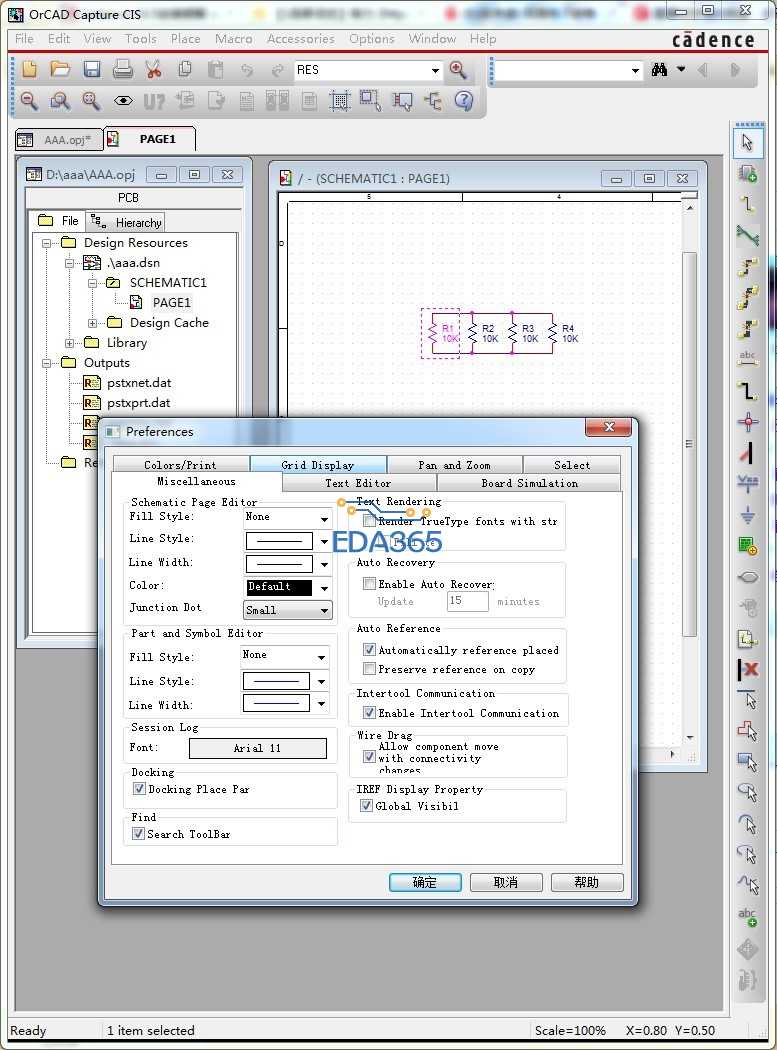
Task: Open Schematic Page Editor Line Width dropdown
Action: (324, 565)
